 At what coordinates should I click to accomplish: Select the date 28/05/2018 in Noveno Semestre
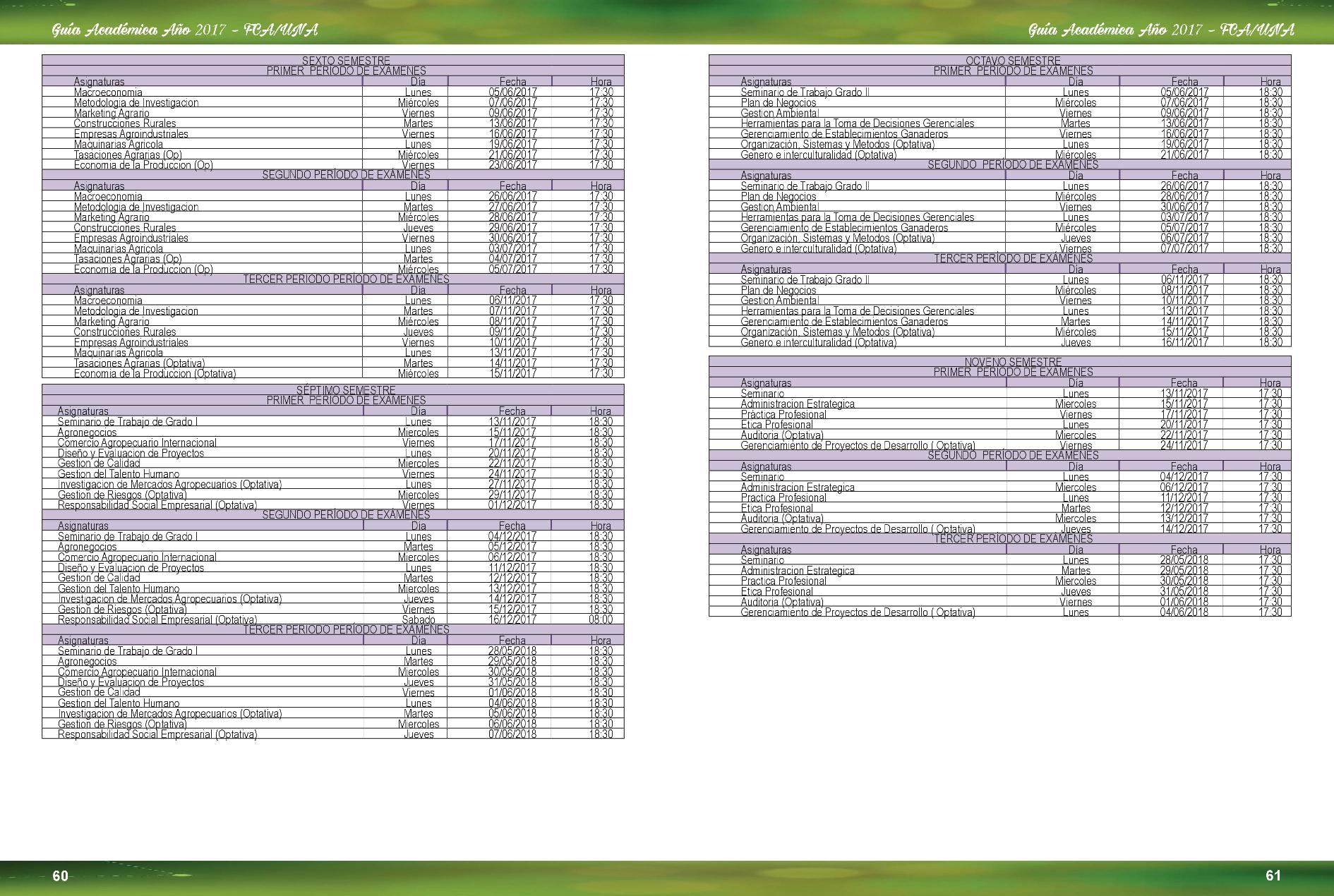point(1184,560)
